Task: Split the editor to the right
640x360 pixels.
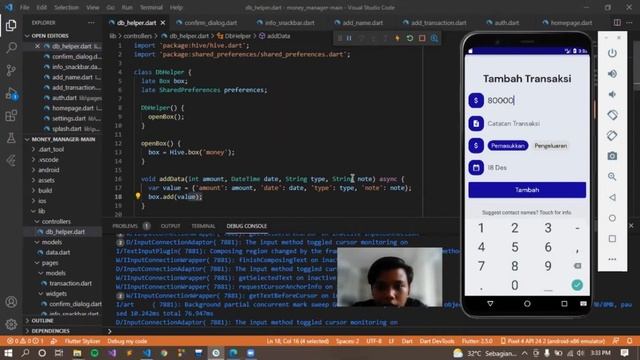Action: [x=617, y=23]
